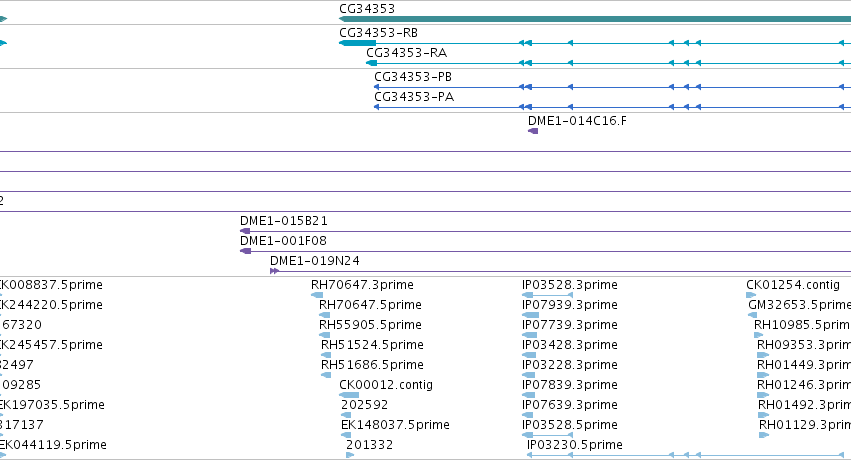
Task: Click the CG34353-PB protein track
Action: click(x=612, y=87)
